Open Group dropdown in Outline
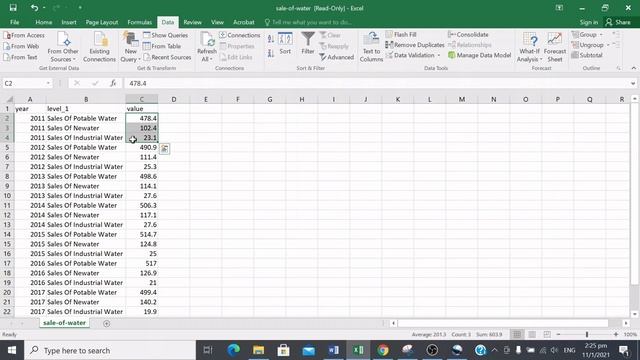The height and width of the screenshot is (360, 640). pyautogui.click(x=601, y=35)
